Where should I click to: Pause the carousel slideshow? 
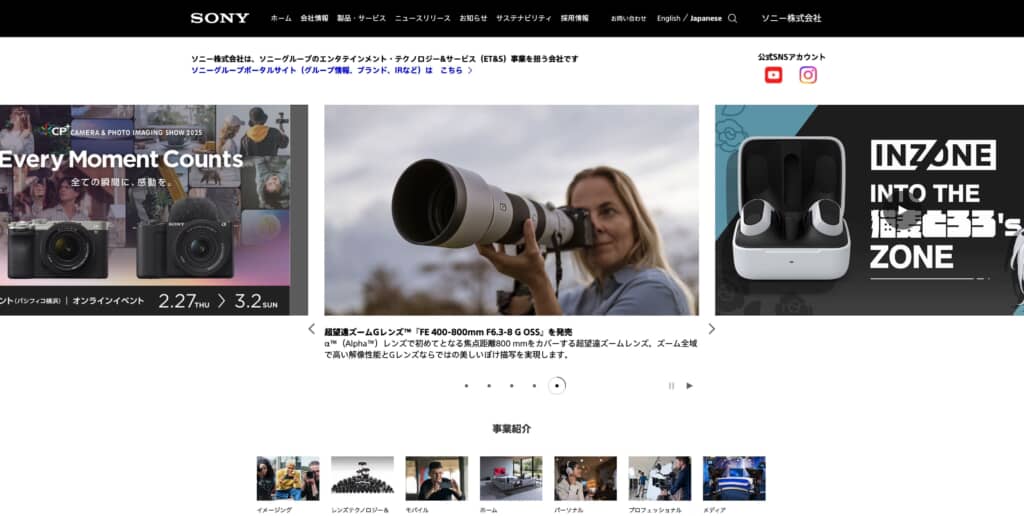(x=671, y=386)
